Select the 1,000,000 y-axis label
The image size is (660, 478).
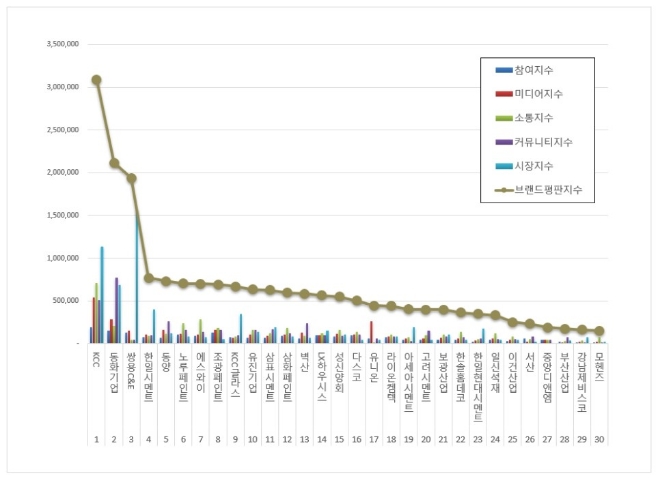tap(63, 258)
